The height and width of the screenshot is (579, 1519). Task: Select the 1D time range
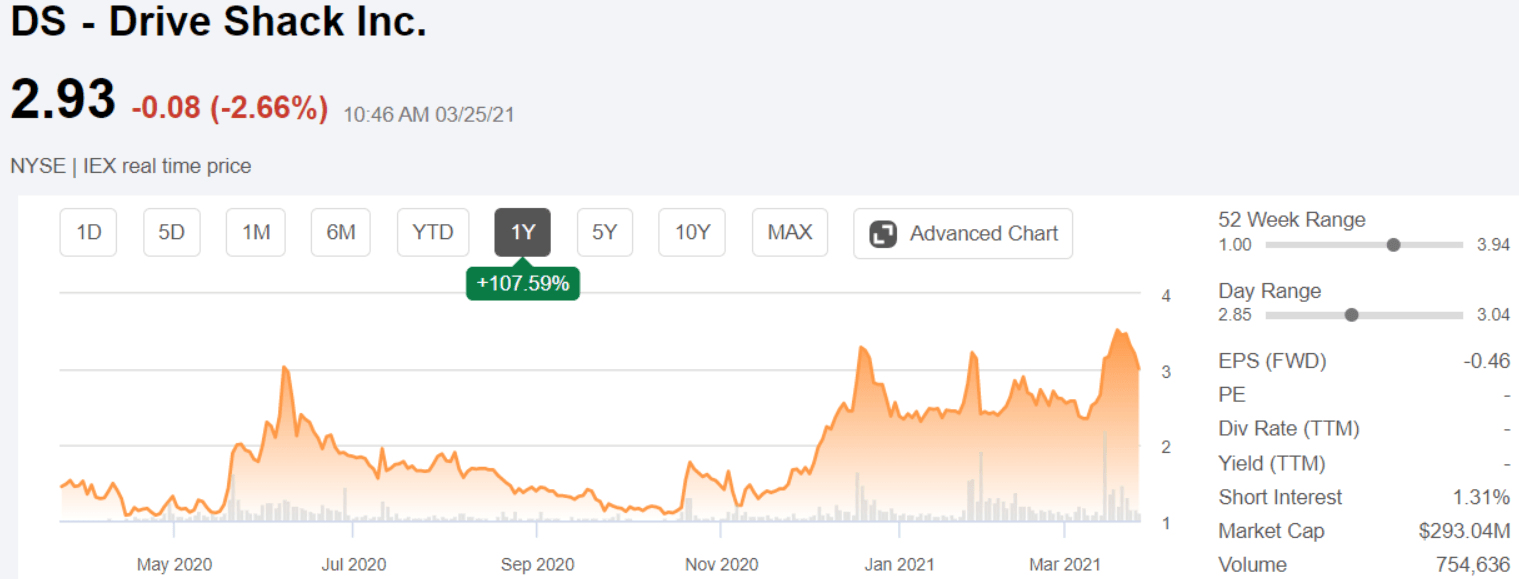(x=89, y=233)
